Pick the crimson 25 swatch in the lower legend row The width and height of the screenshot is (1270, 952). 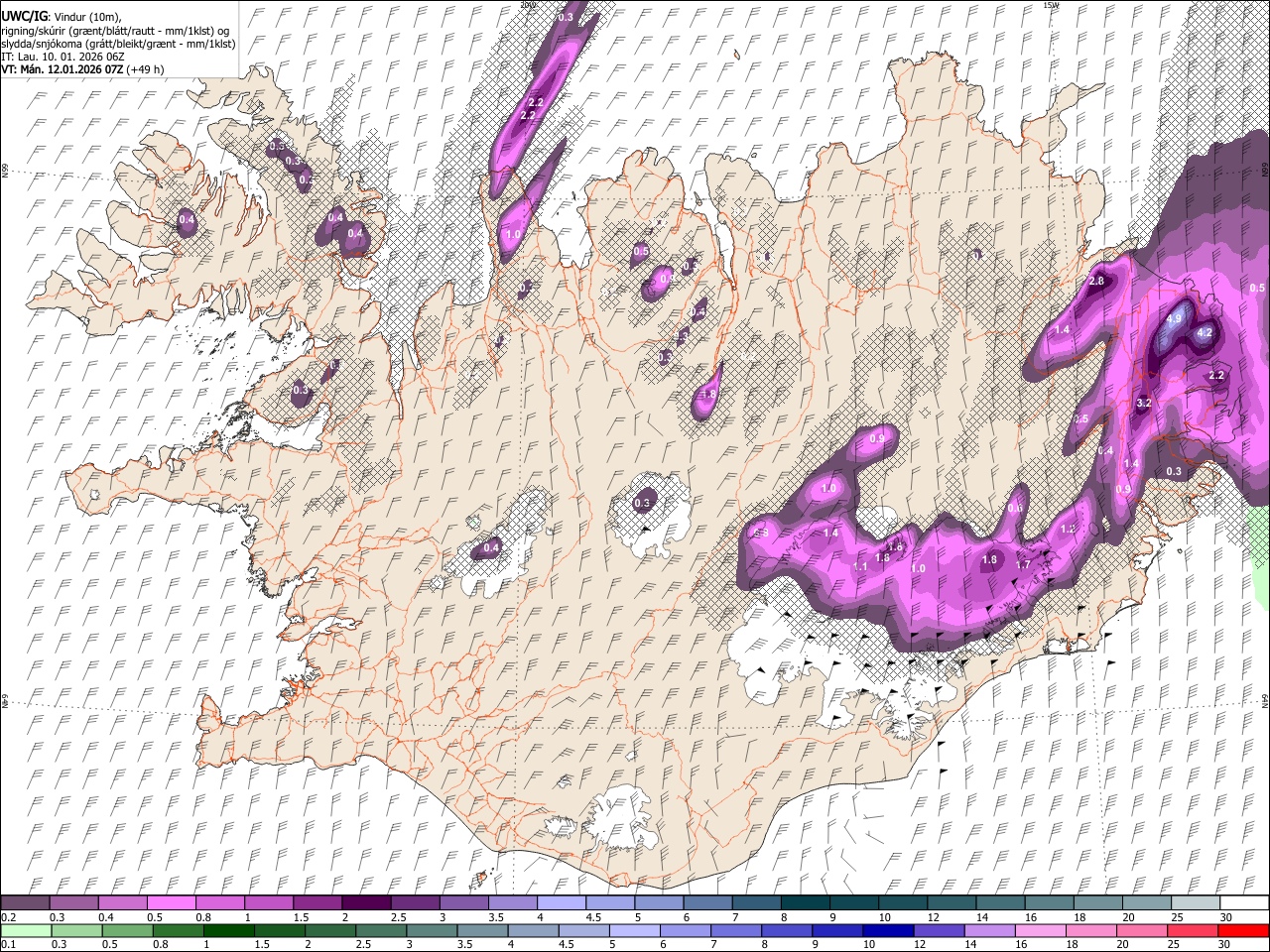(x=1193, y=930)
